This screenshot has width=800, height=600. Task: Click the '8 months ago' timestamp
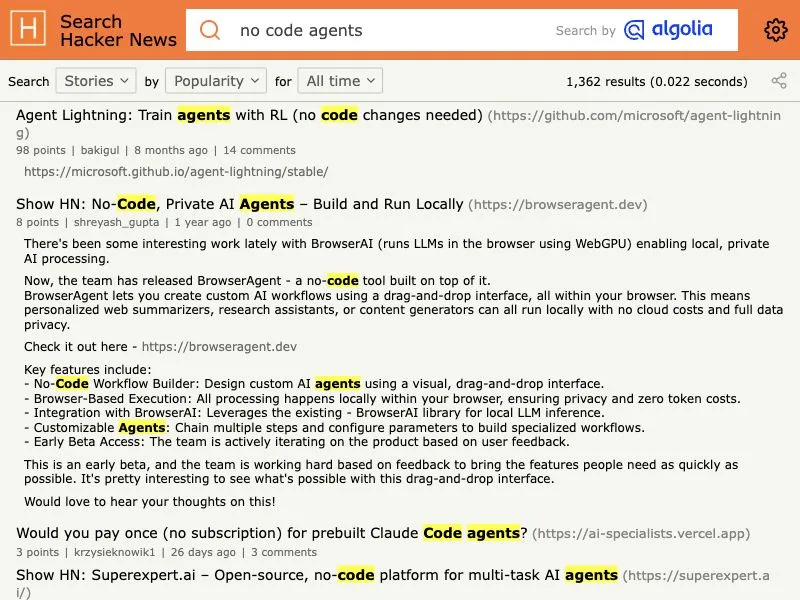(x=171, y=150)
